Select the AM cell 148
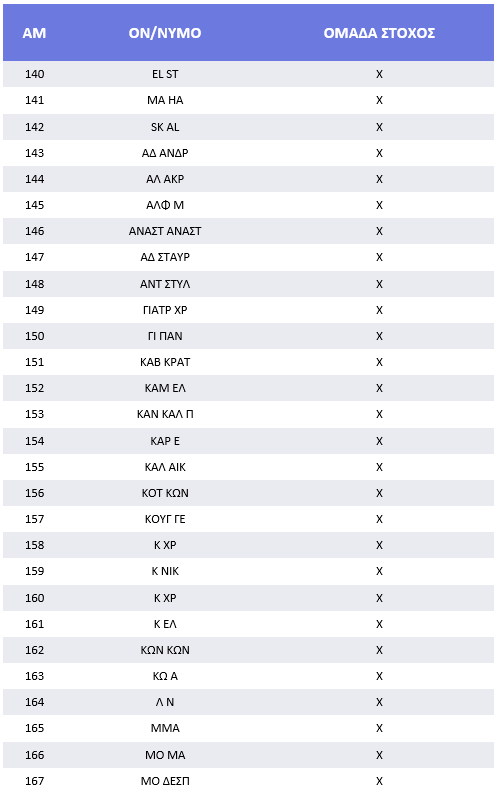Screen dimensions: 498x794 coord(34,284)
